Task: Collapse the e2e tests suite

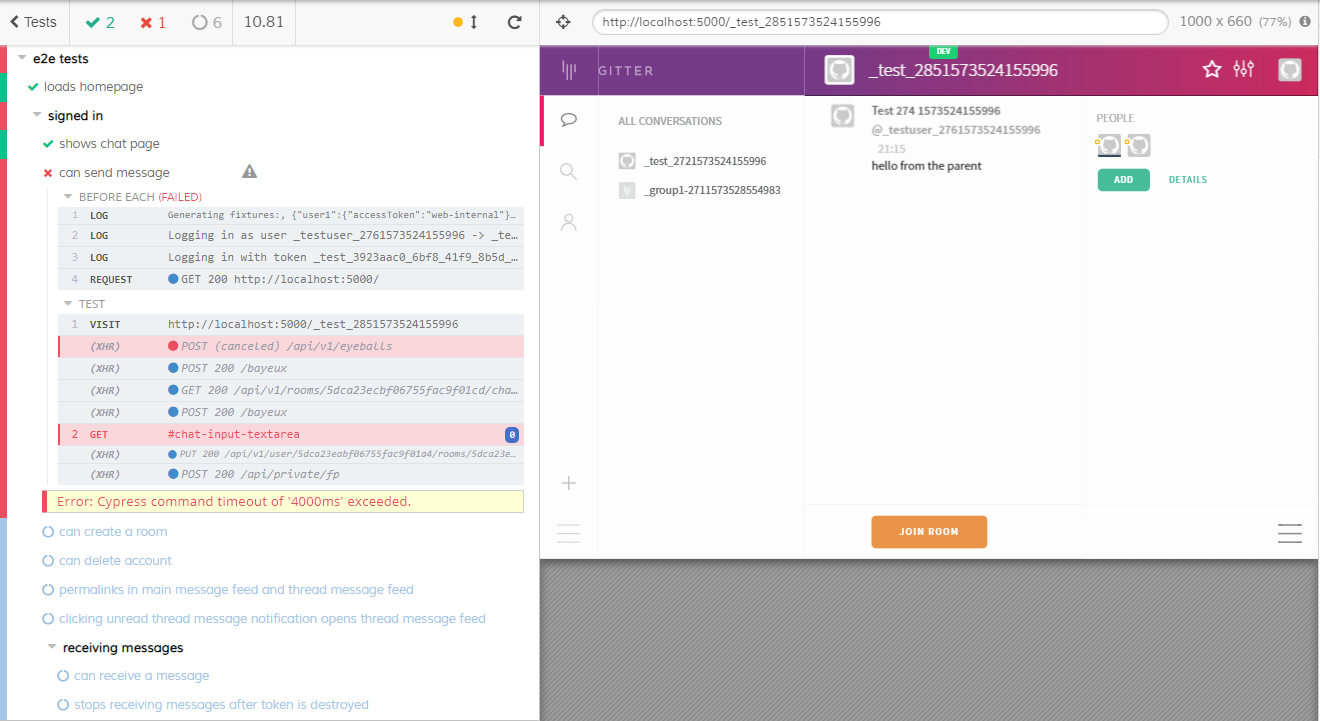Action: pyautogui.click(x=22, y=59)
